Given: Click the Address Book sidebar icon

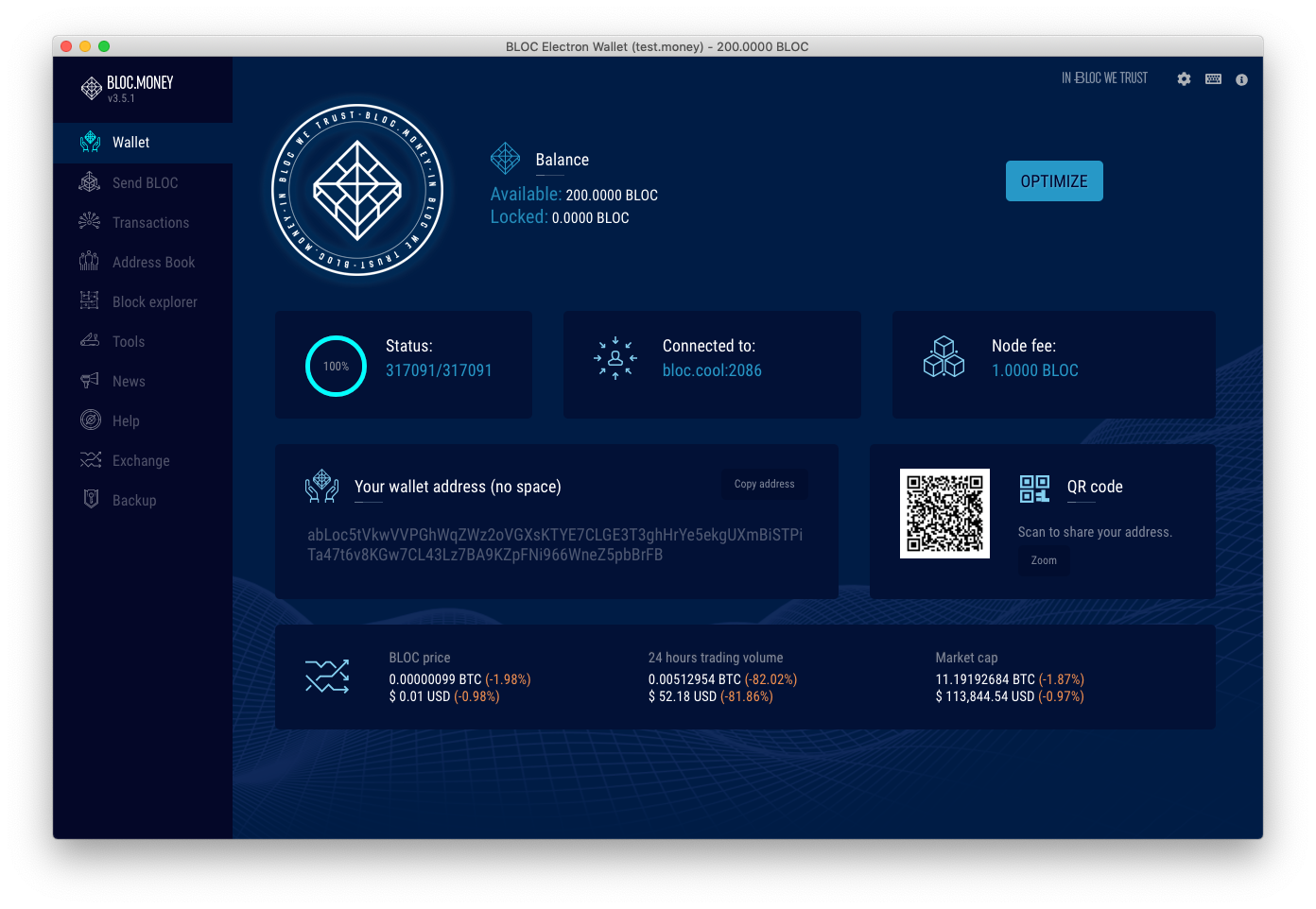Looking at the screenshot, I should point(90,262).
